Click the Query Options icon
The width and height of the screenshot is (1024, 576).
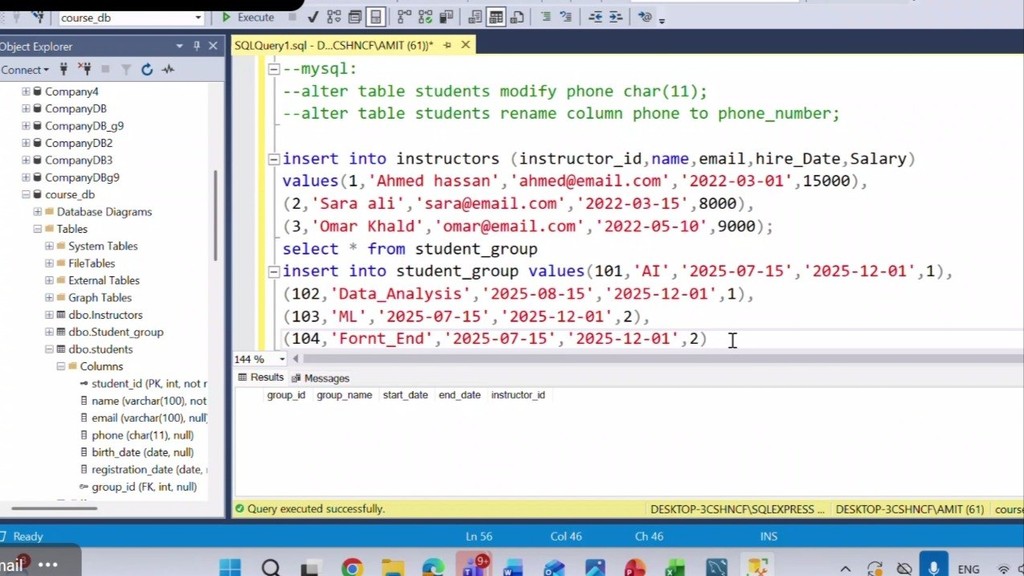355,18
